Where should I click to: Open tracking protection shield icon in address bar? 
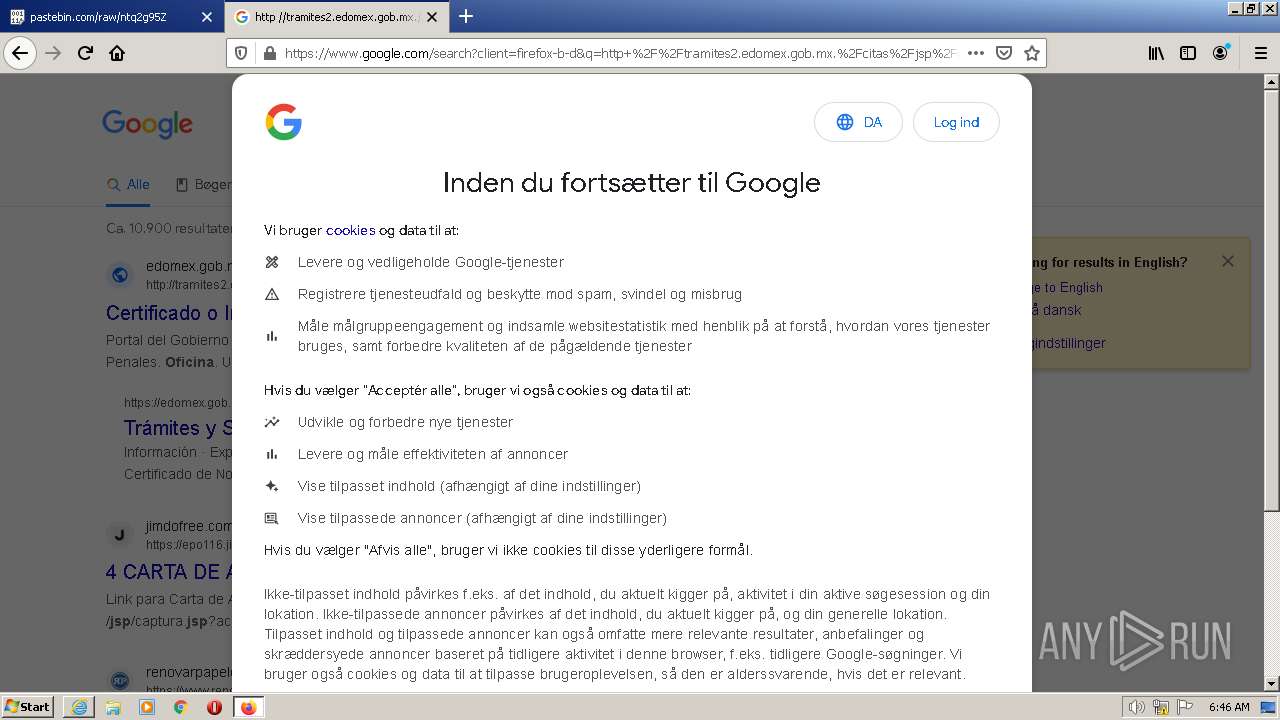click(241, 53)
